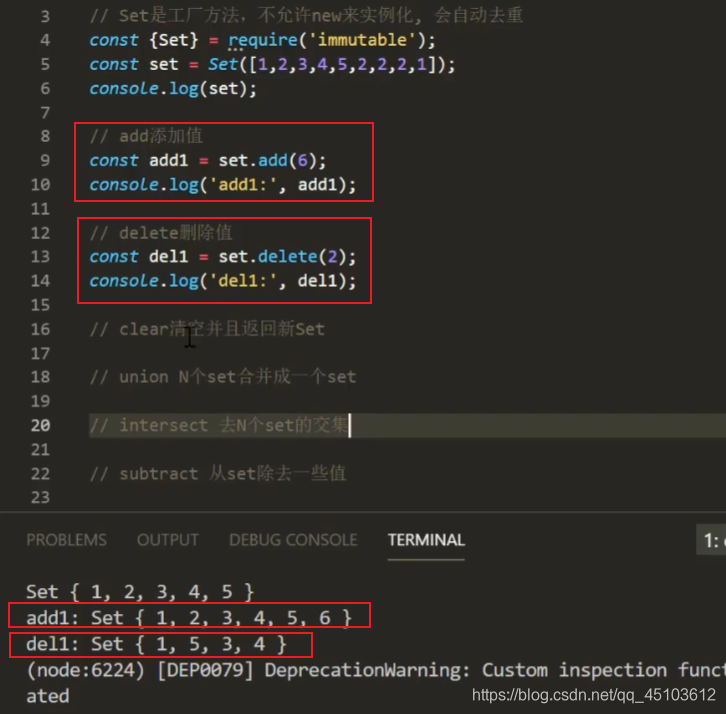Click the clear comment on line 16
726x714 pixels.
point(207,329)
